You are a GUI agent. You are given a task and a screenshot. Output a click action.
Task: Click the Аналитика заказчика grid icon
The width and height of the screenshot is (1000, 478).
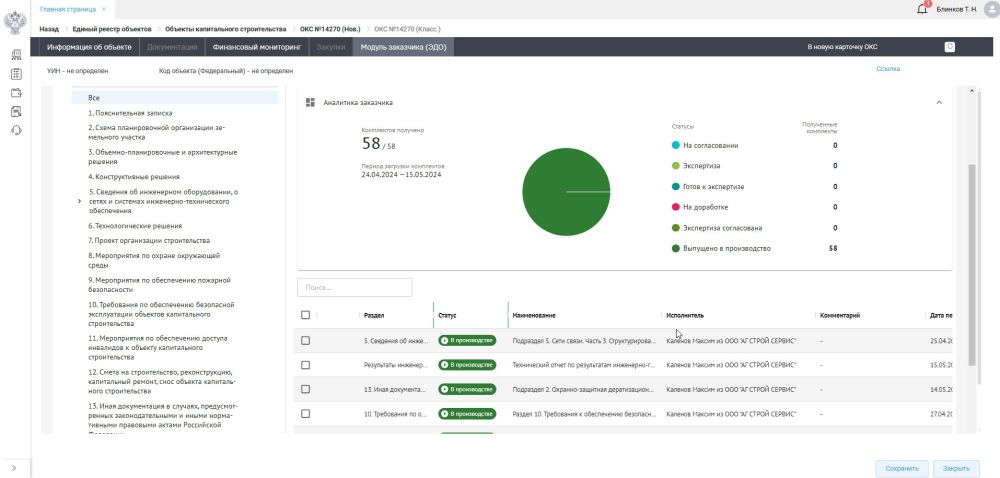pyautogui.click(x=311, y=102)
